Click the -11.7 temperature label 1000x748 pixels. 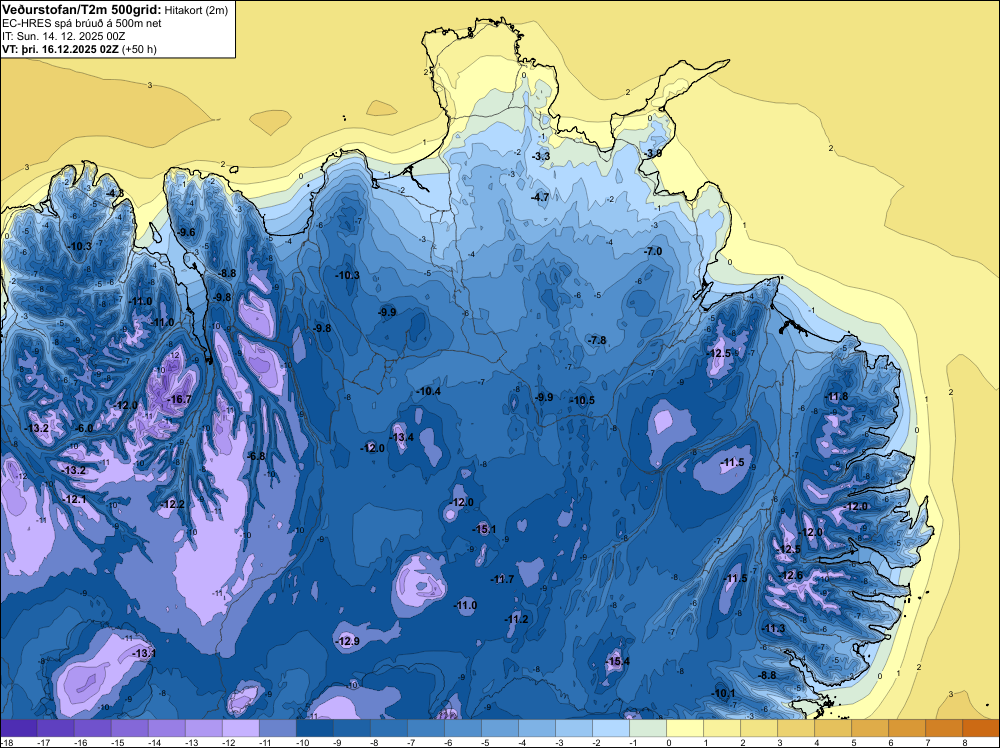point(503,579)
